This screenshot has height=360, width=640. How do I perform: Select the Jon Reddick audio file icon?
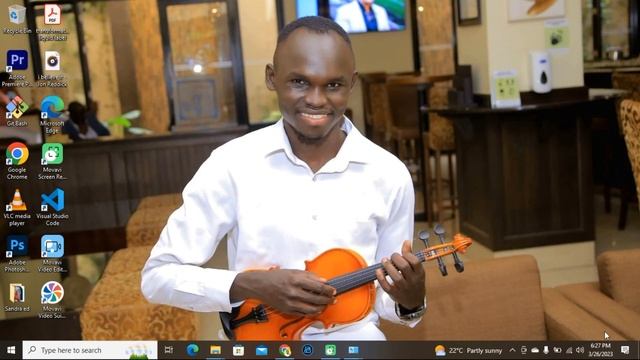point(52,68)
